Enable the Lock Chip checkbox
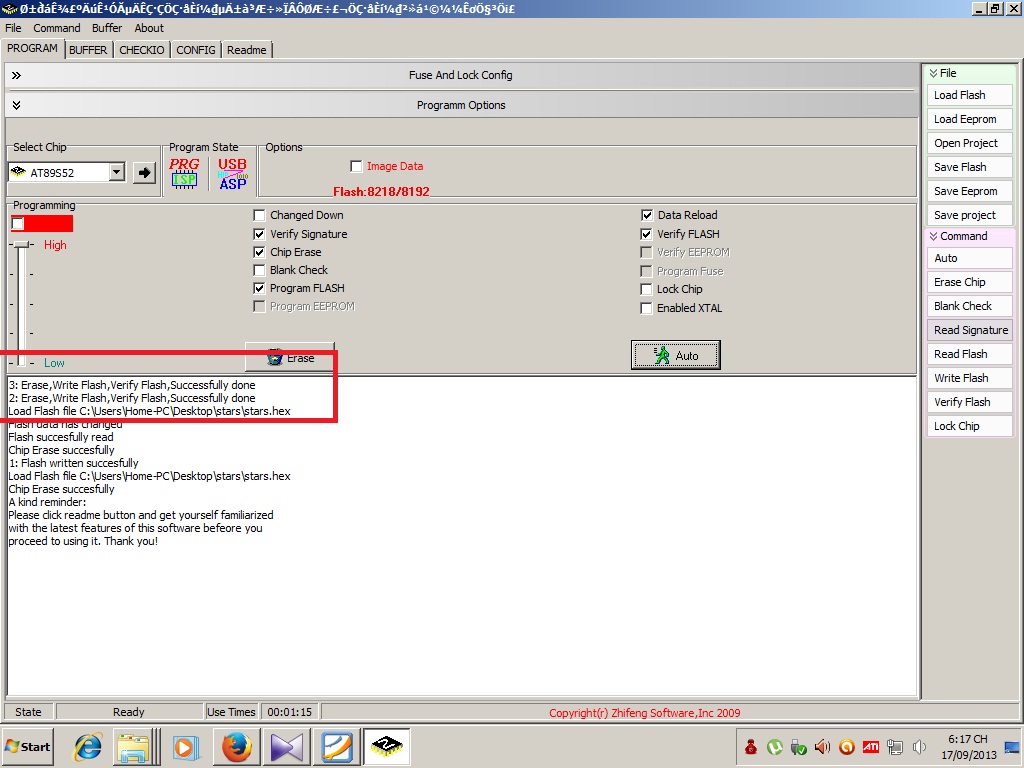The height and width of the screenshot is (768, 1024). coord(647,289)
